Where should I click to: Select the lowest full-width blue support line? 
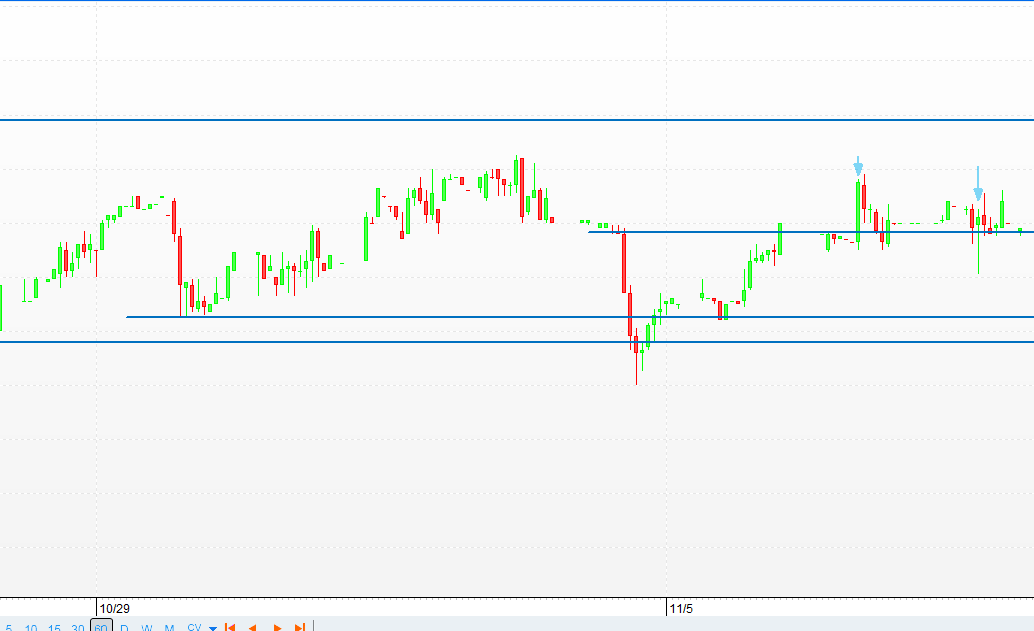pos(517,342)
